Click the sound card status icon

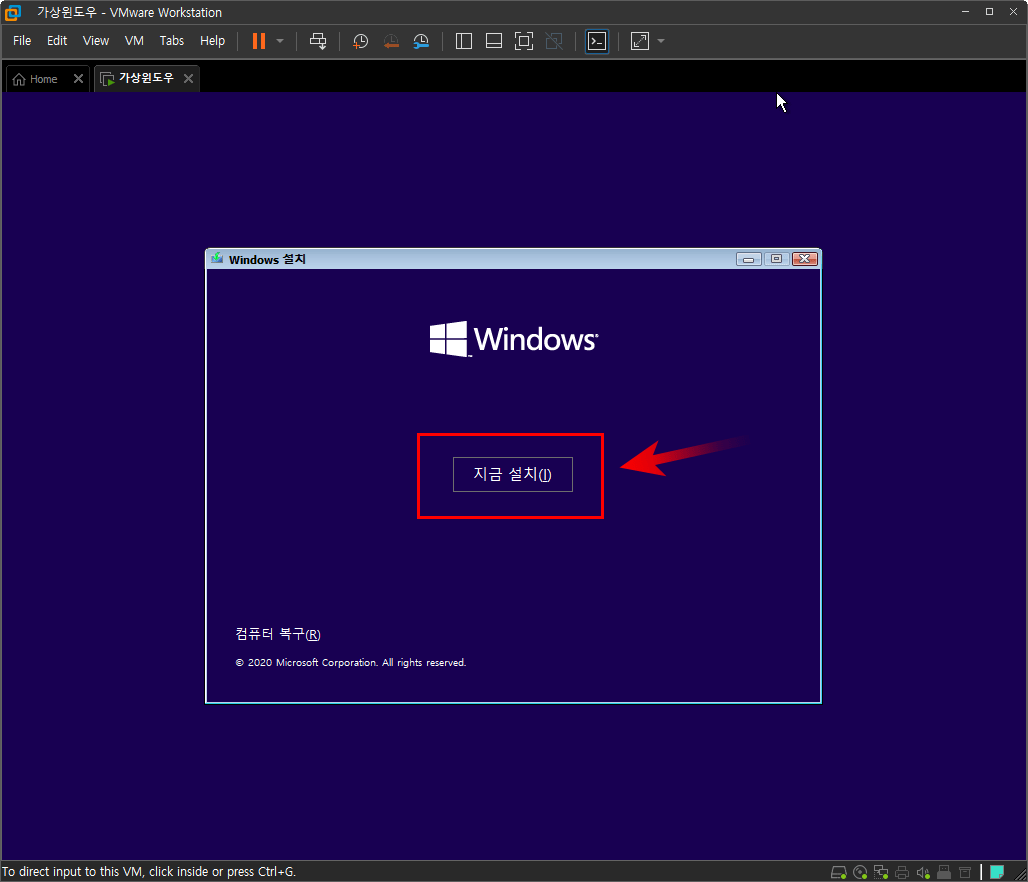click(923, 872)
